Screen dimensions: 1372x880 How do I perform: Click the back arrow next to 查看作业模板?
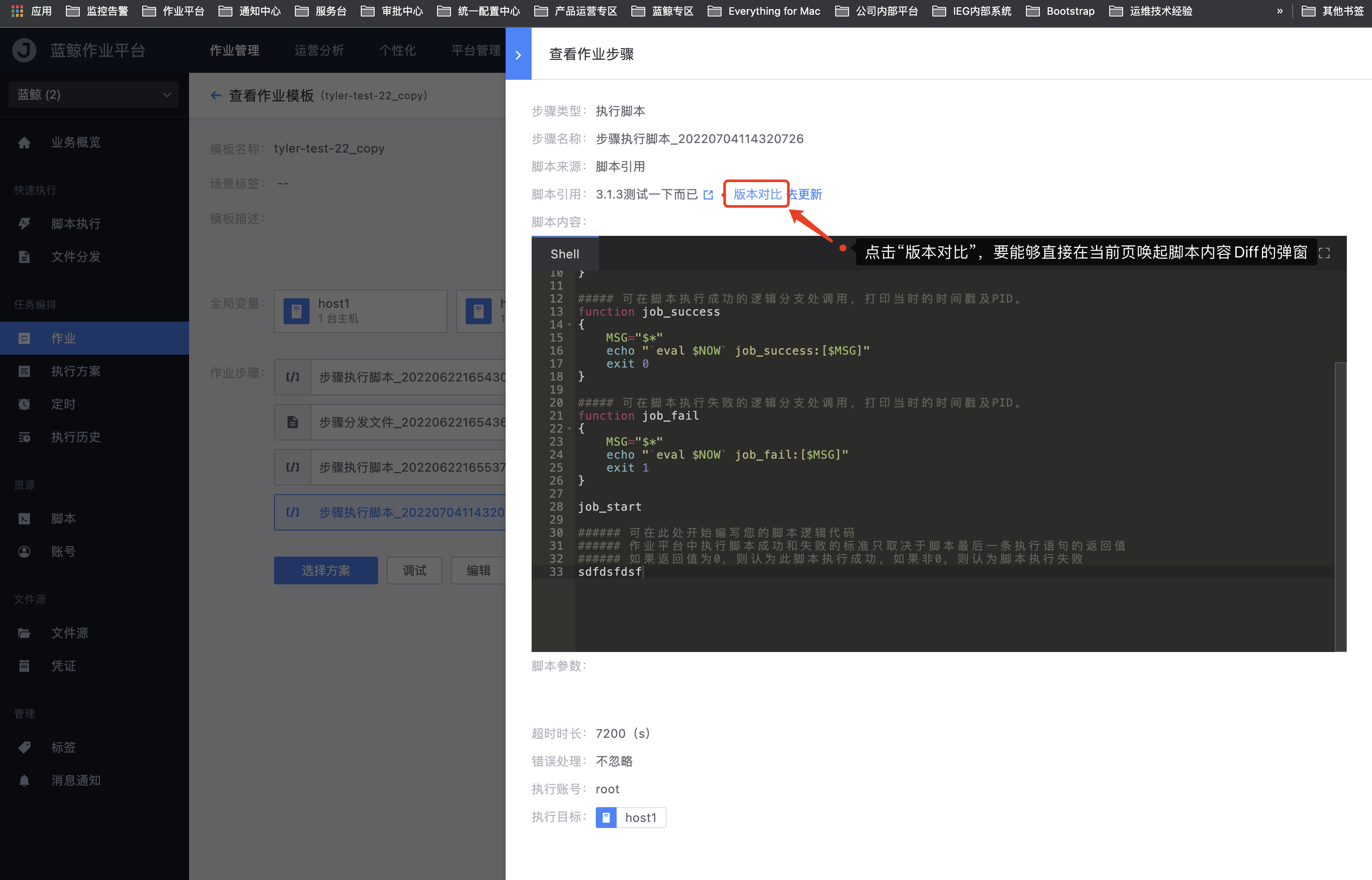(x=216, y=95)
